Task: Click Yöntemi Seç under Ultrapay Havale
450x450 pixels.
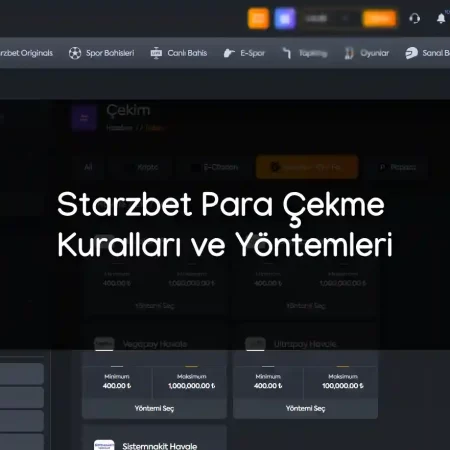Action: point(305,408)
